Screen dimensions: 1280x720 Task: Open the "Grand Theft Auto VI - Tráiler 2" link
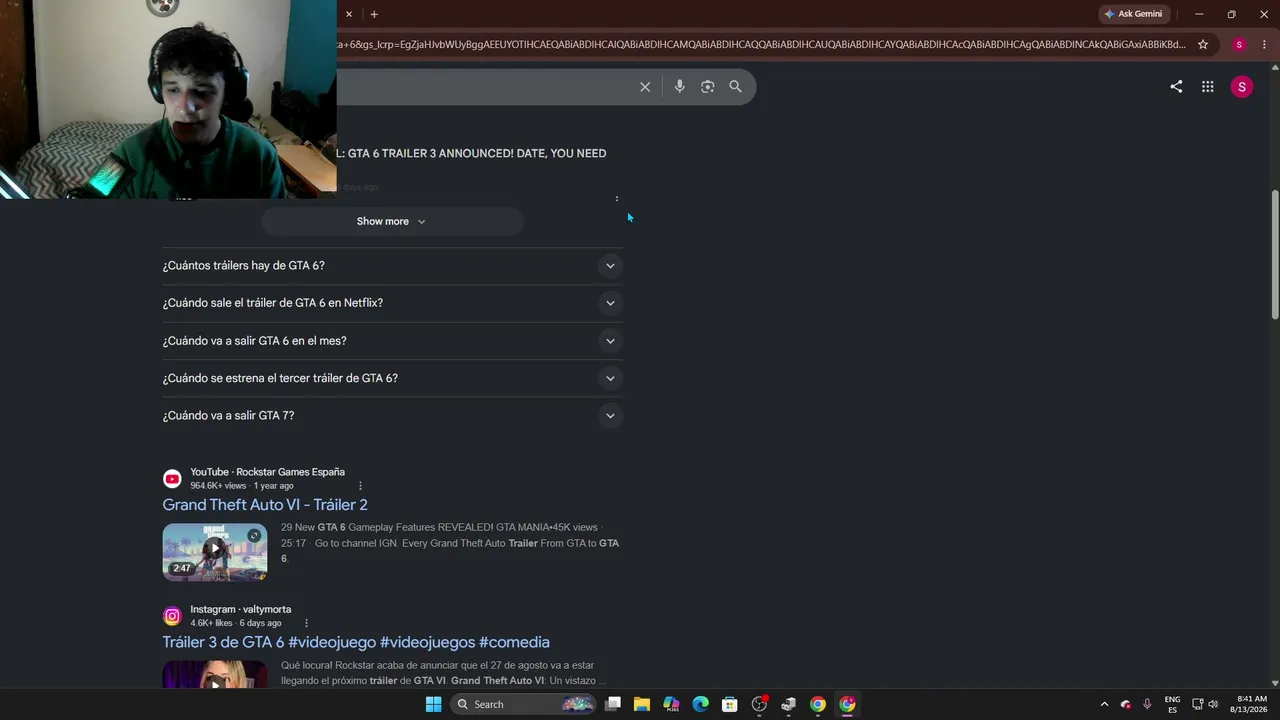[x=265, y=505]
